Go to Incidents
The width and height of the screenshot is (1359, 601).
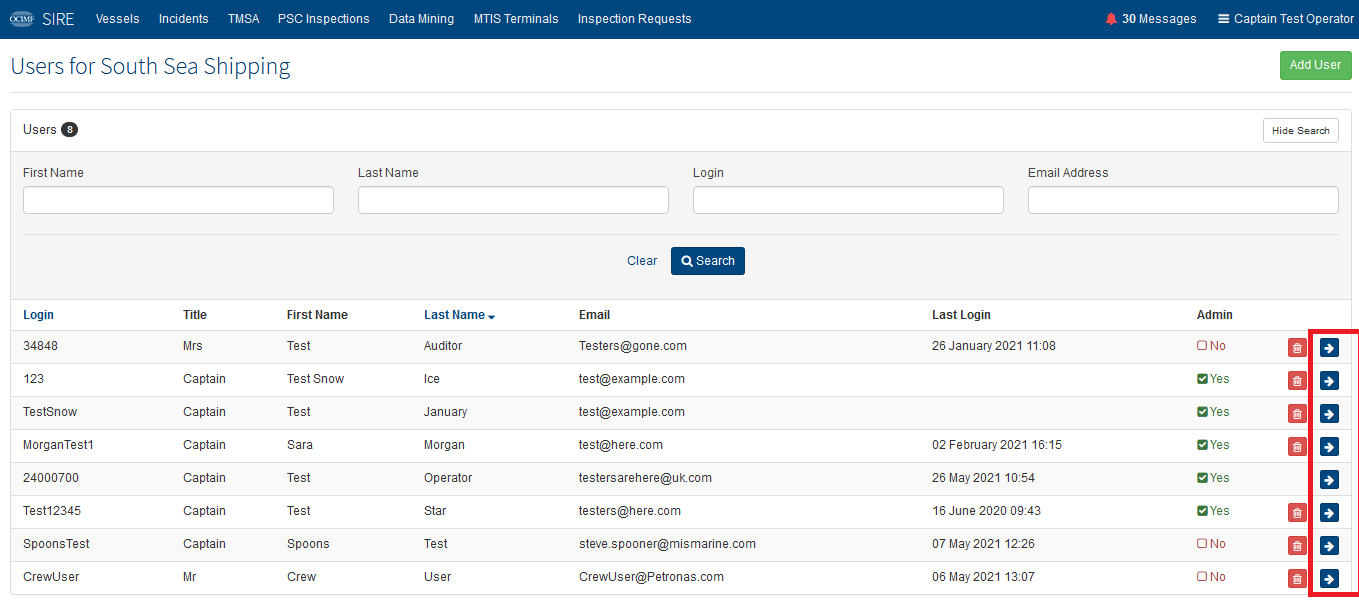coord(184,19)
